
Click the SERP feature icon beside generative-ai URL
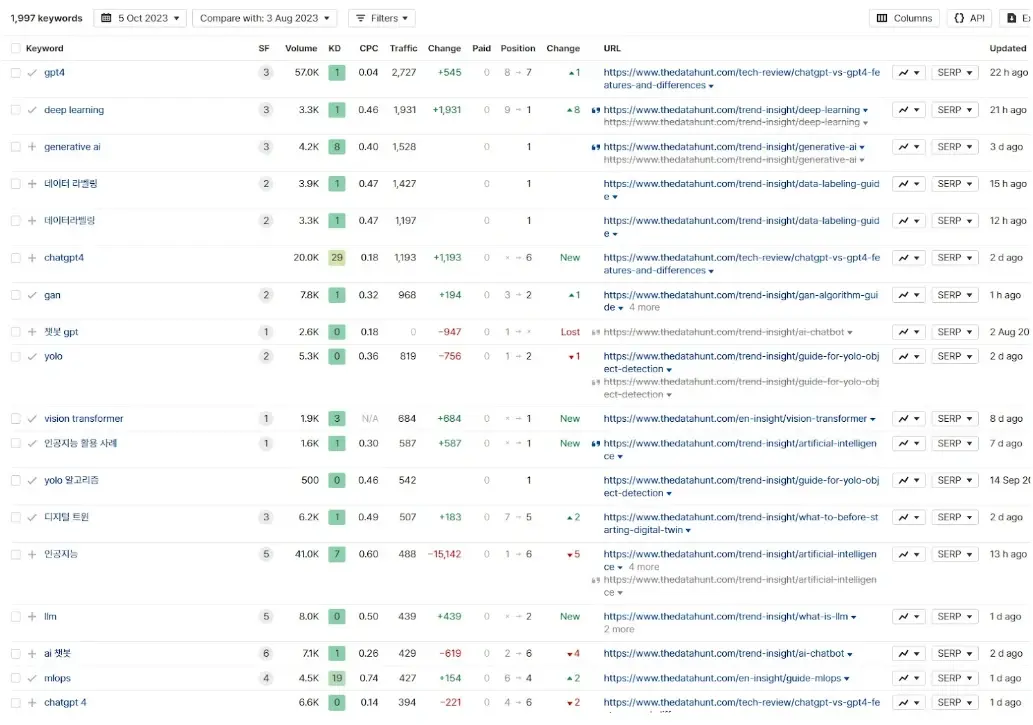596,147
